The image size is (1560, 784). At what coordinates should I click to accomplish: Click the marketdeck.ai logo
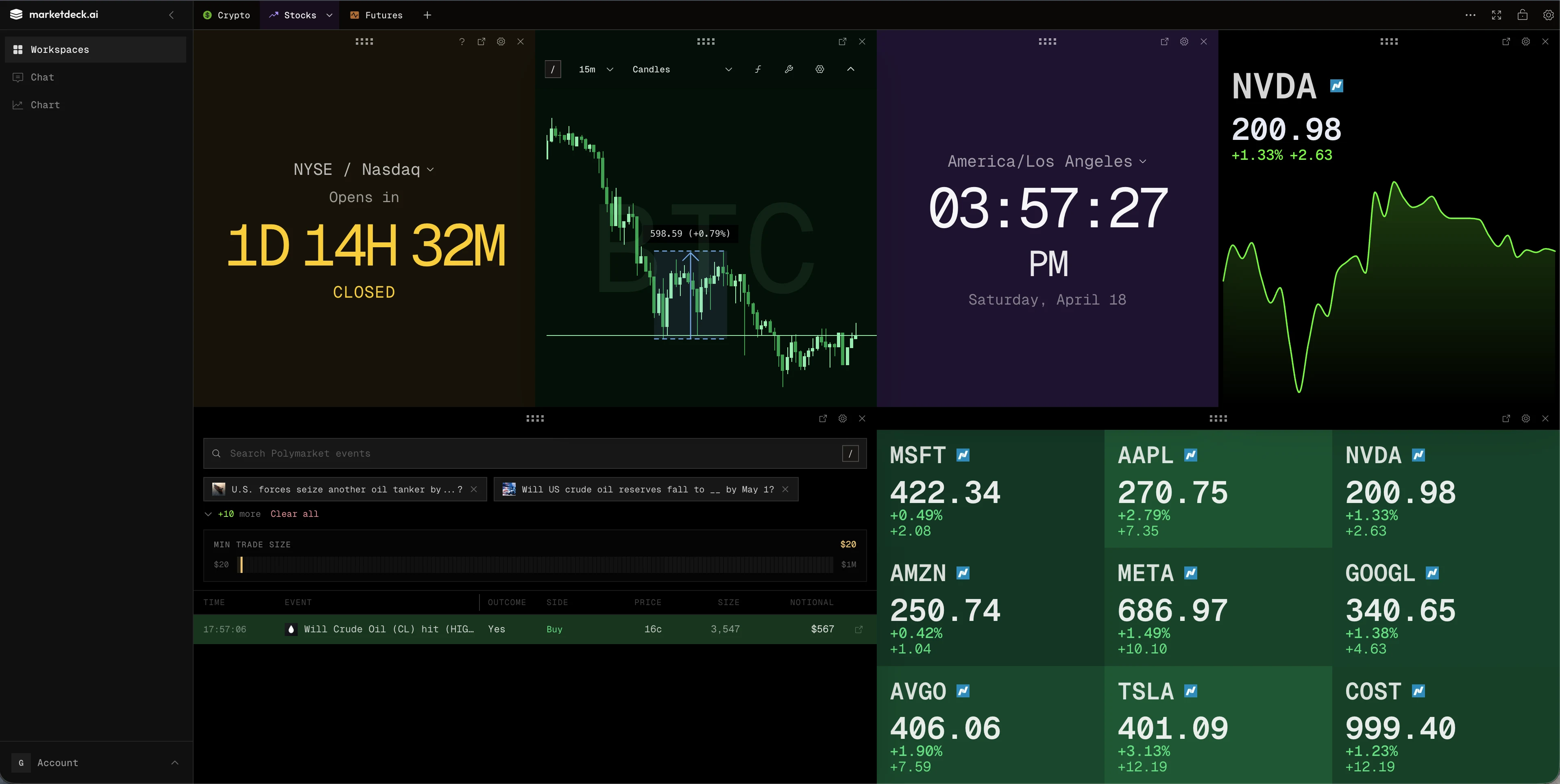(x=54, y=15)
